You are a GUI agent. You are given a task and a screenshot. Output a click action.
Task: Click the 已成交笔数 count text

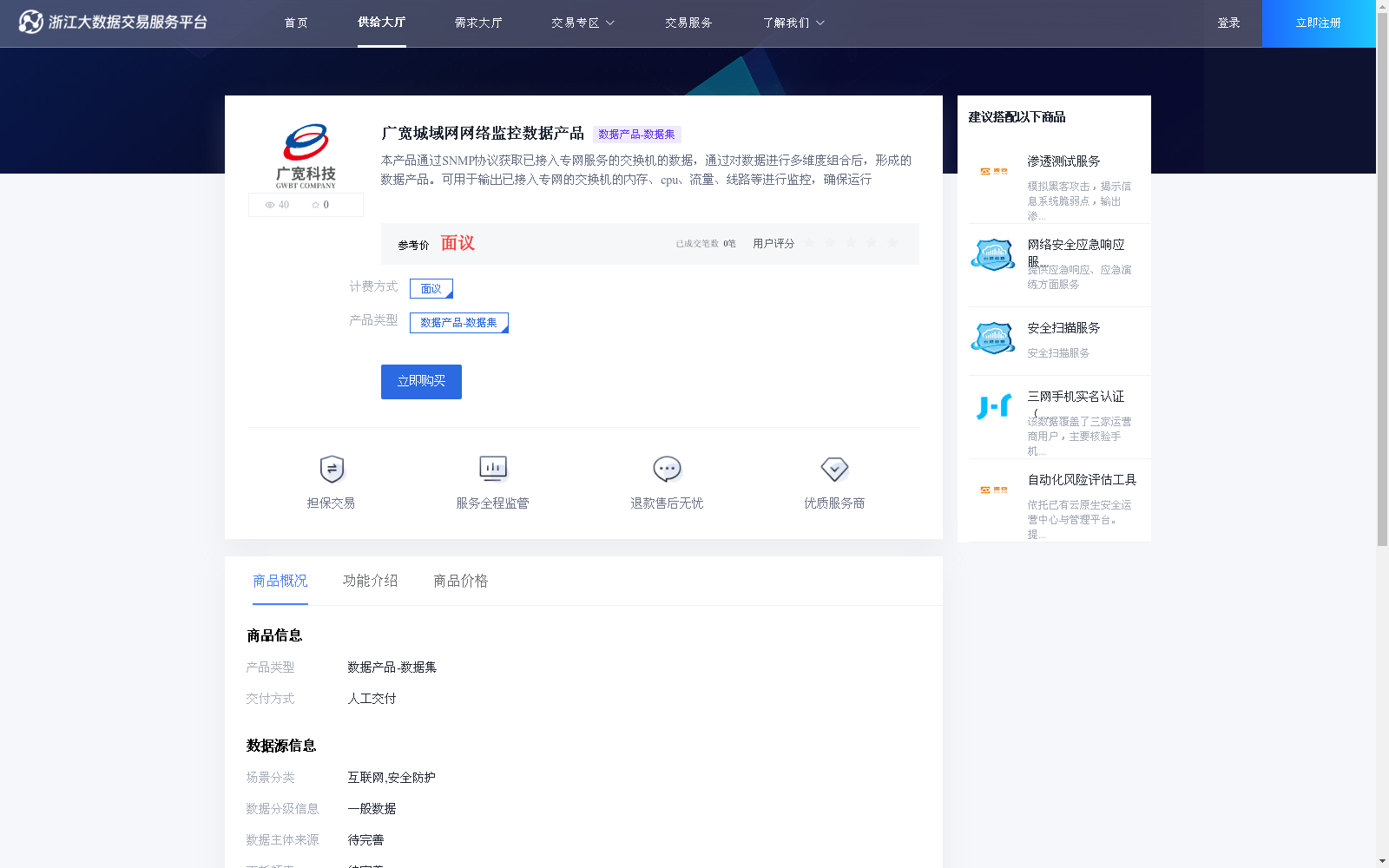click(706, 244)
